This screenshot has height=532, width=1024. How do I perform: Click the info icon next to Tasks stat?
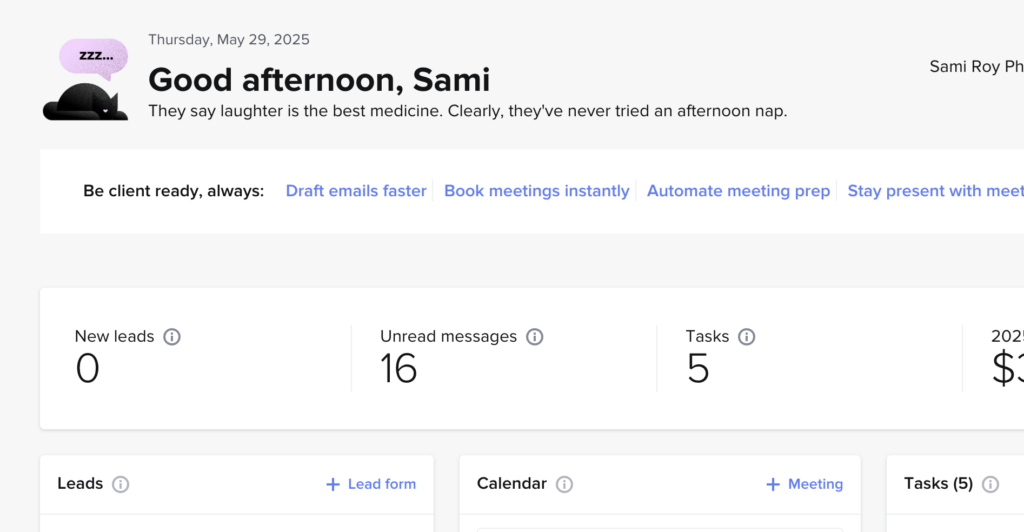point(746,337)
